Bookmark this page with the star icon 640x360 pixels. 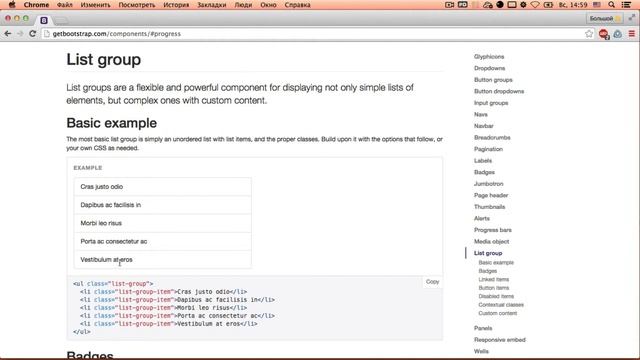[589, 34]
